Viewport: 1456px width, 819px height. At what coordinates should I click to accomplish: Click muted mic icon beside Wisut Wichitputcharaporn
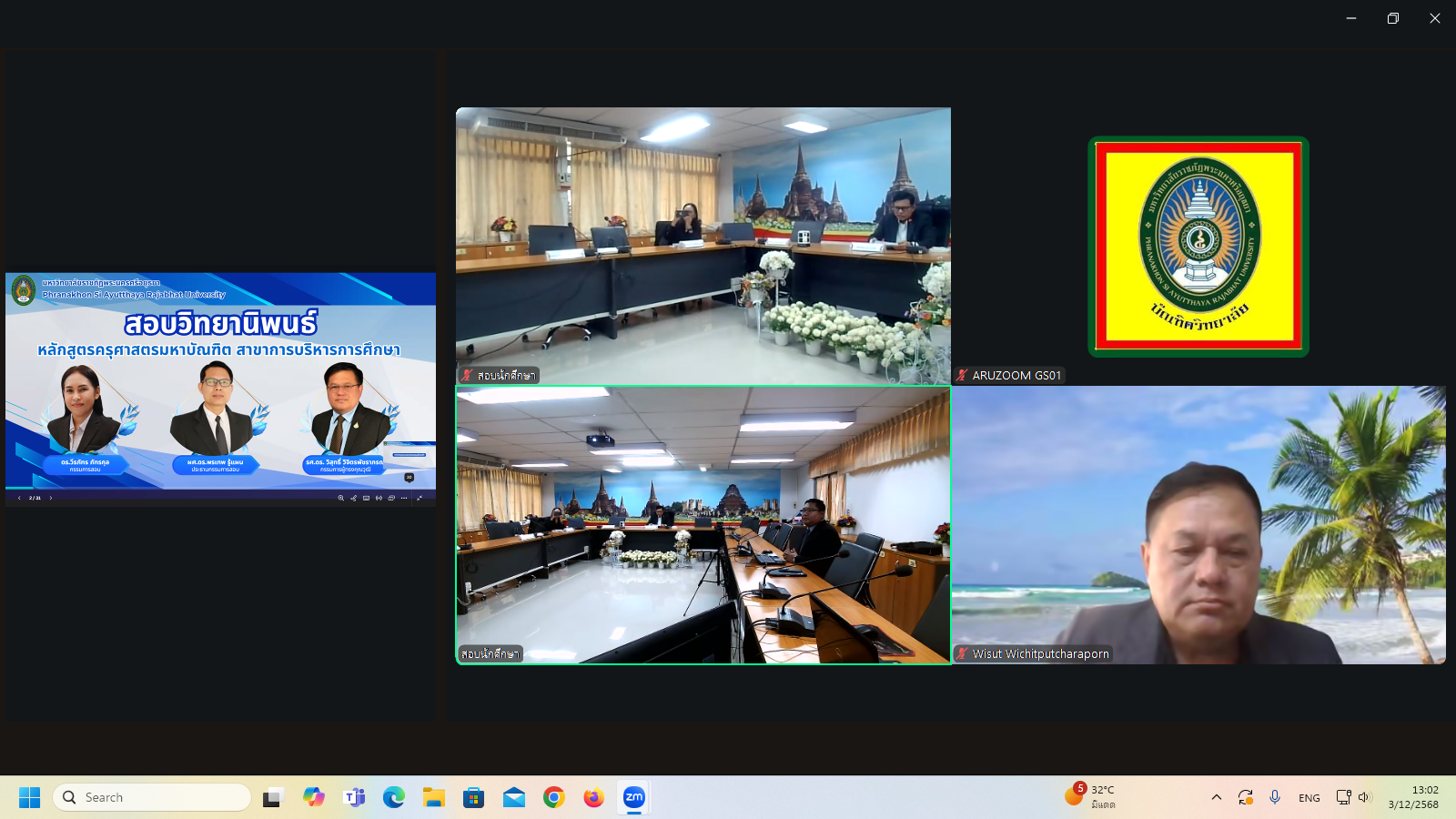tap(962, 653)
